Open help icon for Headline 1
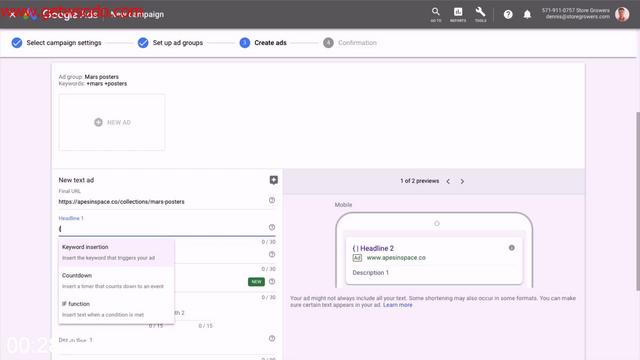Screen dimensions: 640x360 pyautogui.click(x=272, y=227)
